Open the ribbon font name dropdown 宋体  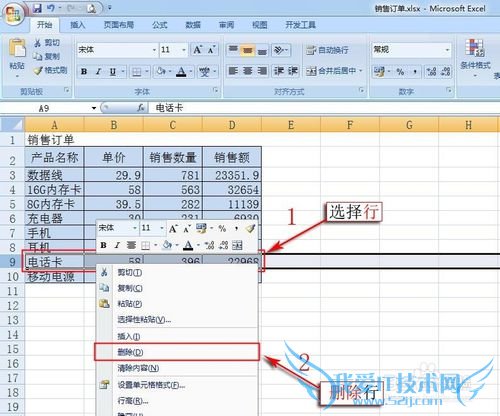[x=154, y=50]
